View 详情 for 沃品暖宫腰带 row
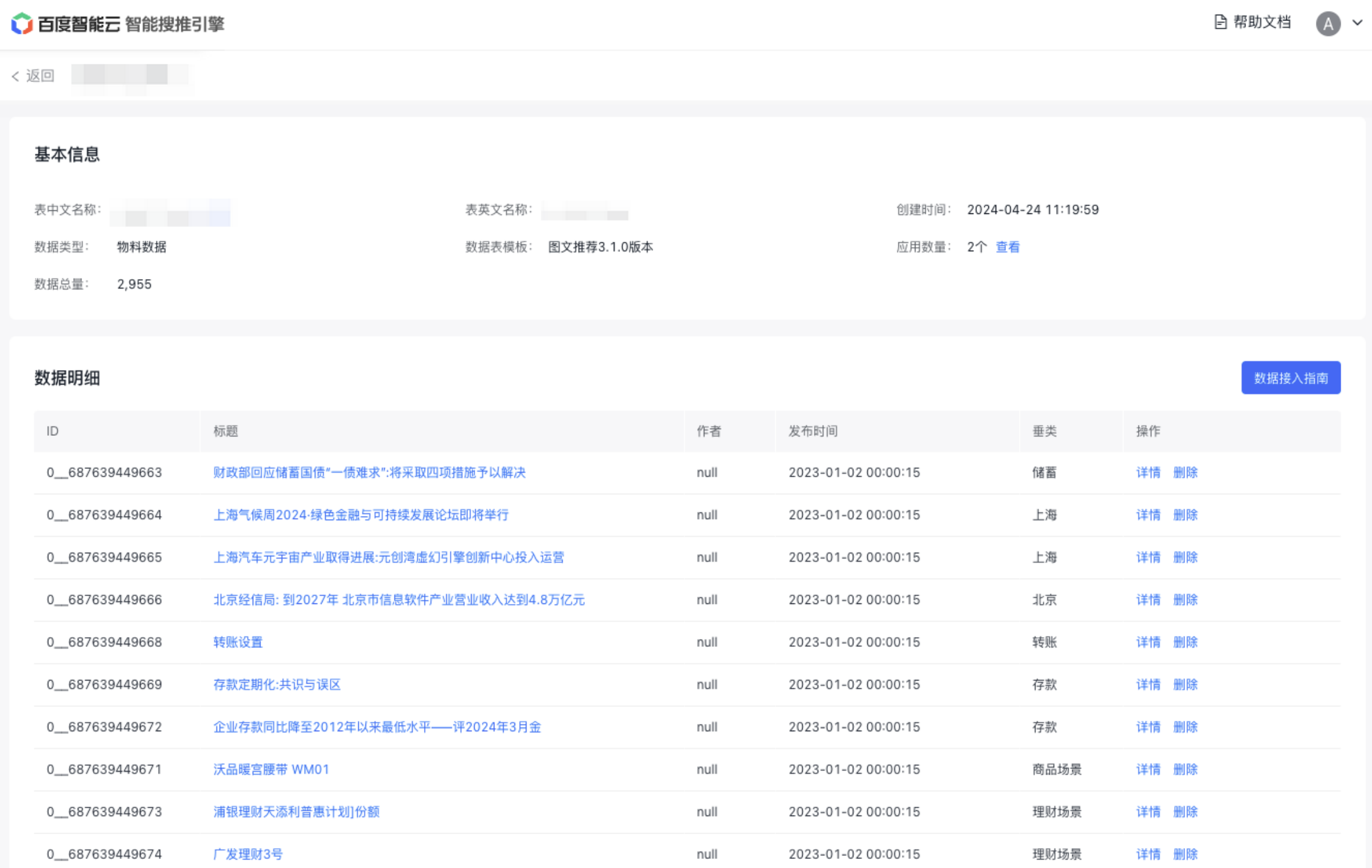Image resolution: width=1372 pixels, height=868 pixels. (x=1148, y=769)
